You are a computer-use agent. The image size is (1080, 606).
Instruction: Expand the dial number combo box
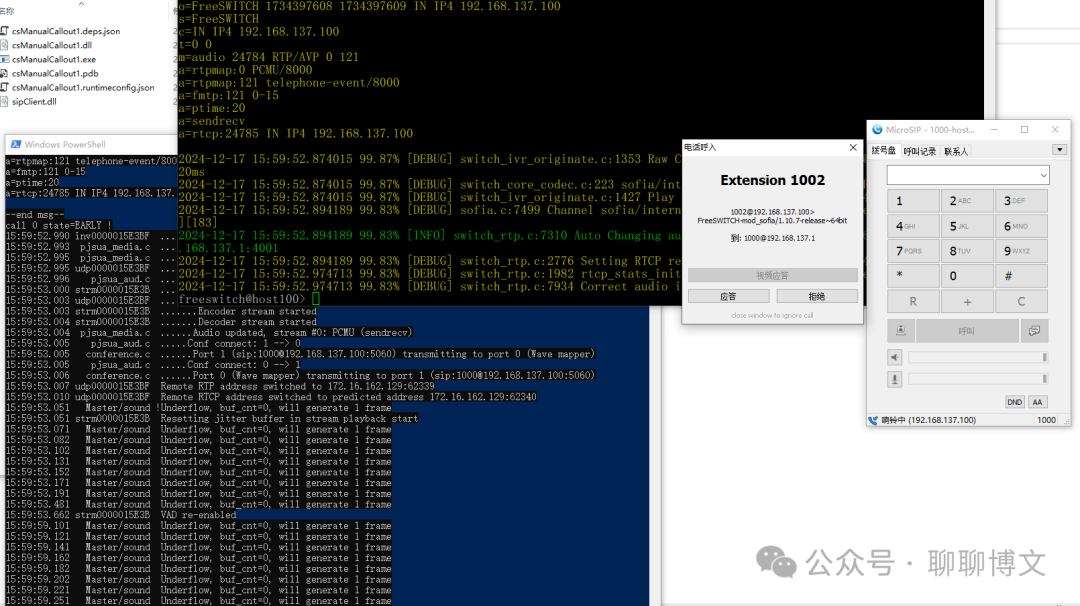pos(1043,175)
